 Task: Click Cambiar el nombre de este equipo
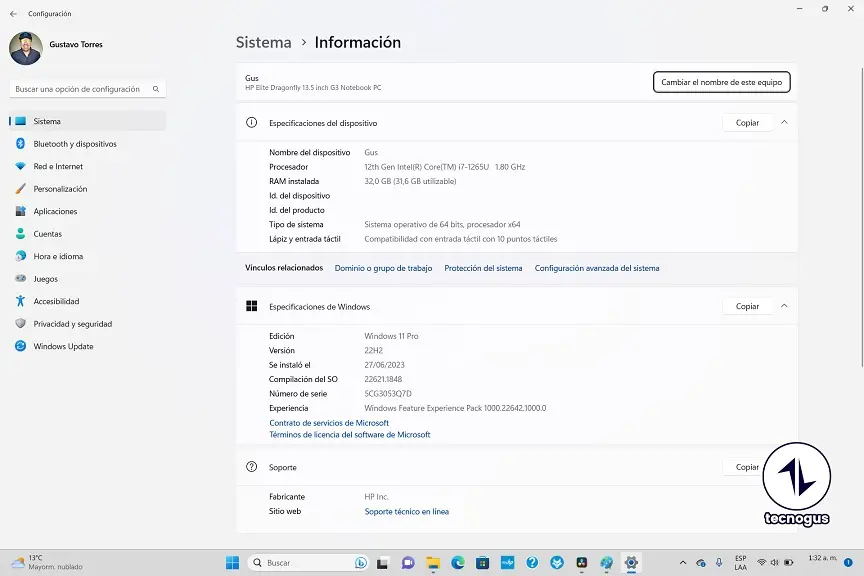coord(721,82)
